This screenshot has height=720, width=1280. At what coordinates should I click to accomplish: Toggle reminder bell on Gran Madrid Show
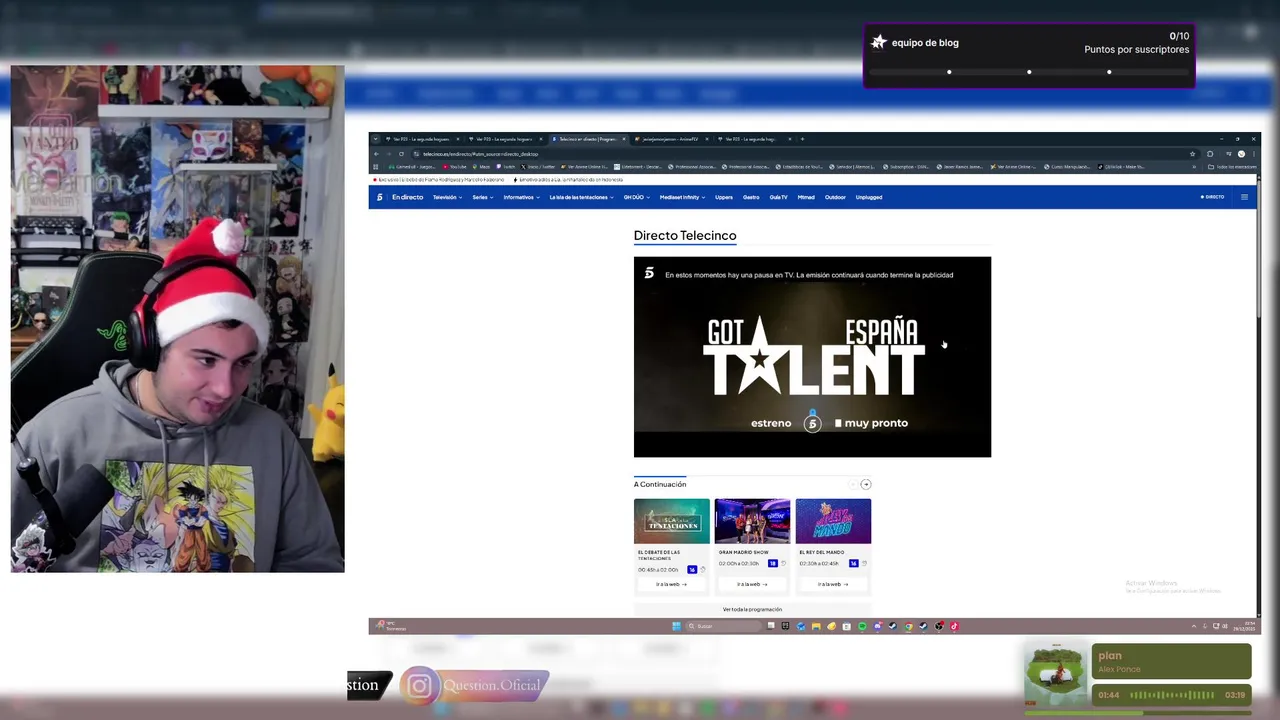click(x=783, y=563)
